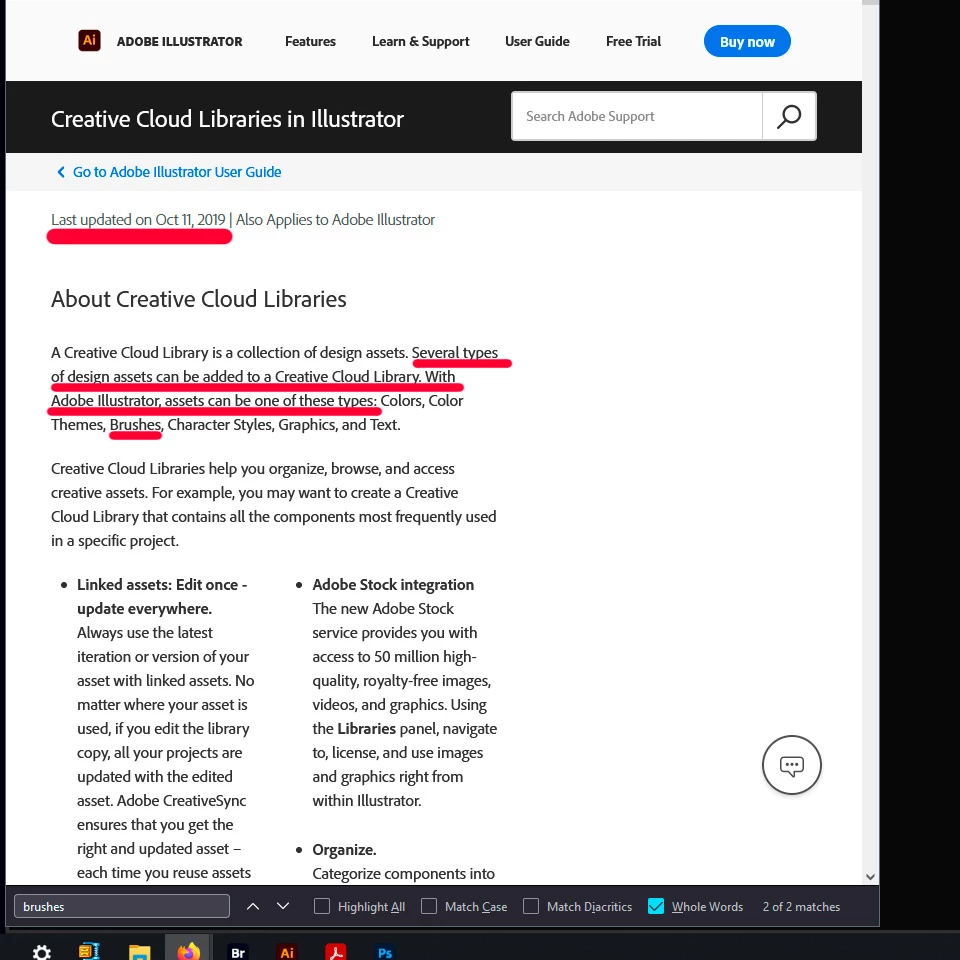Click the underlined word 'Brushes'

(135, 424)
